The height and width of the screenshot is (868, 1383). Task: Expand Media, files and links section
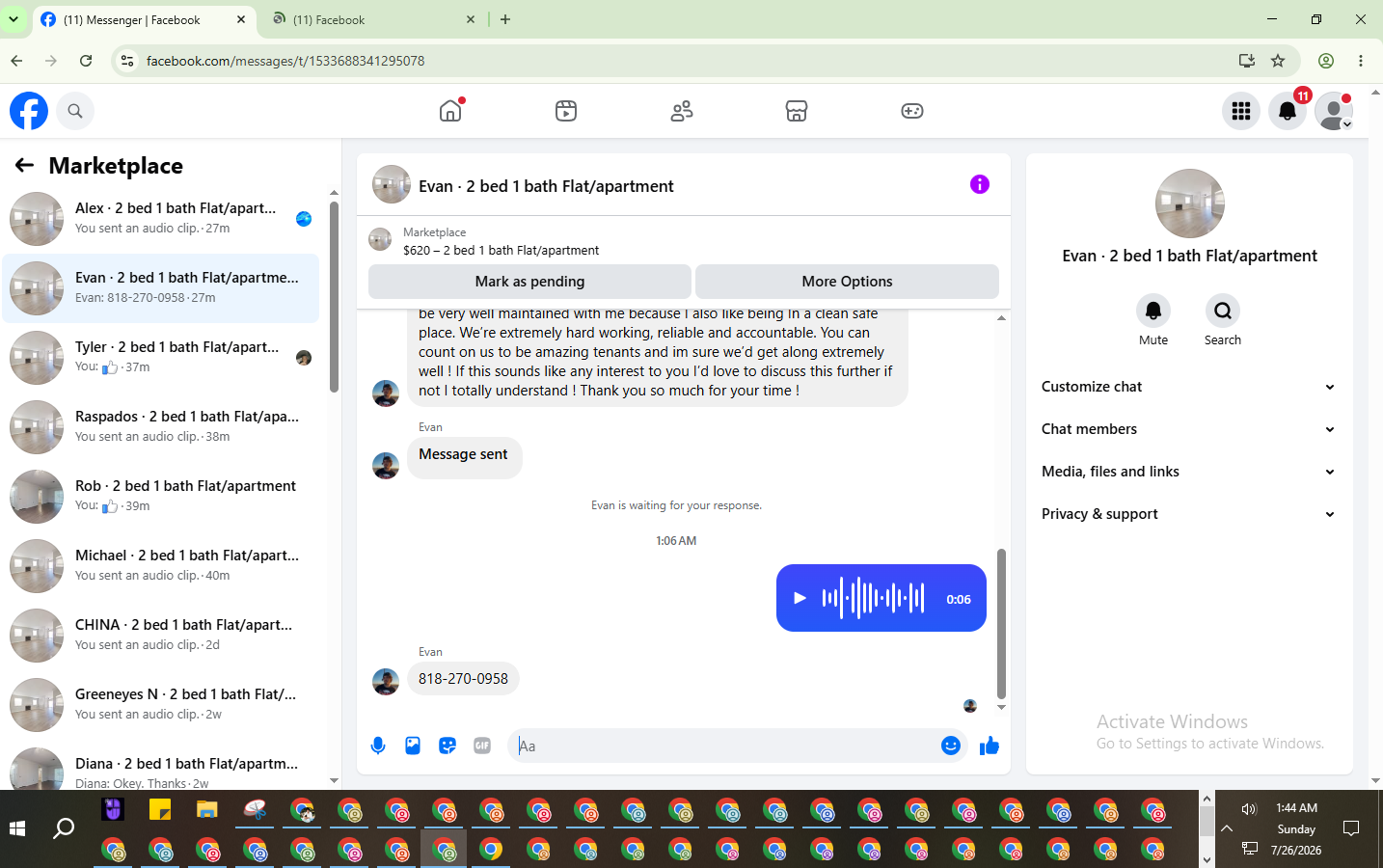tap(1189, 472)
